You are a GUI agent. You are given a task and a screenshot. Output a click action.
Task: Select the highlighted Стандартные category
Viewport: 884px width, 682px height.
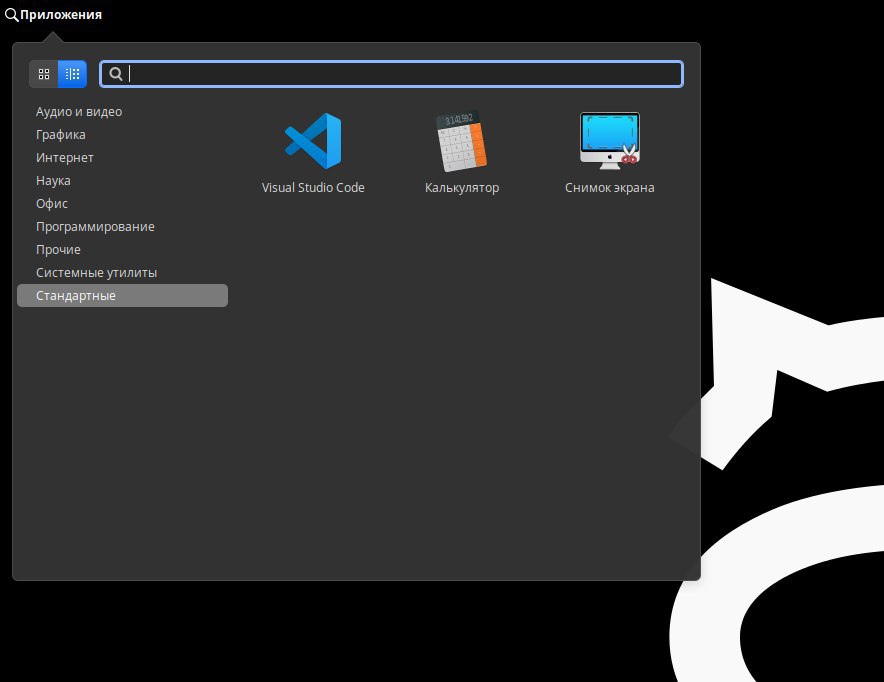tap(122, 295)
